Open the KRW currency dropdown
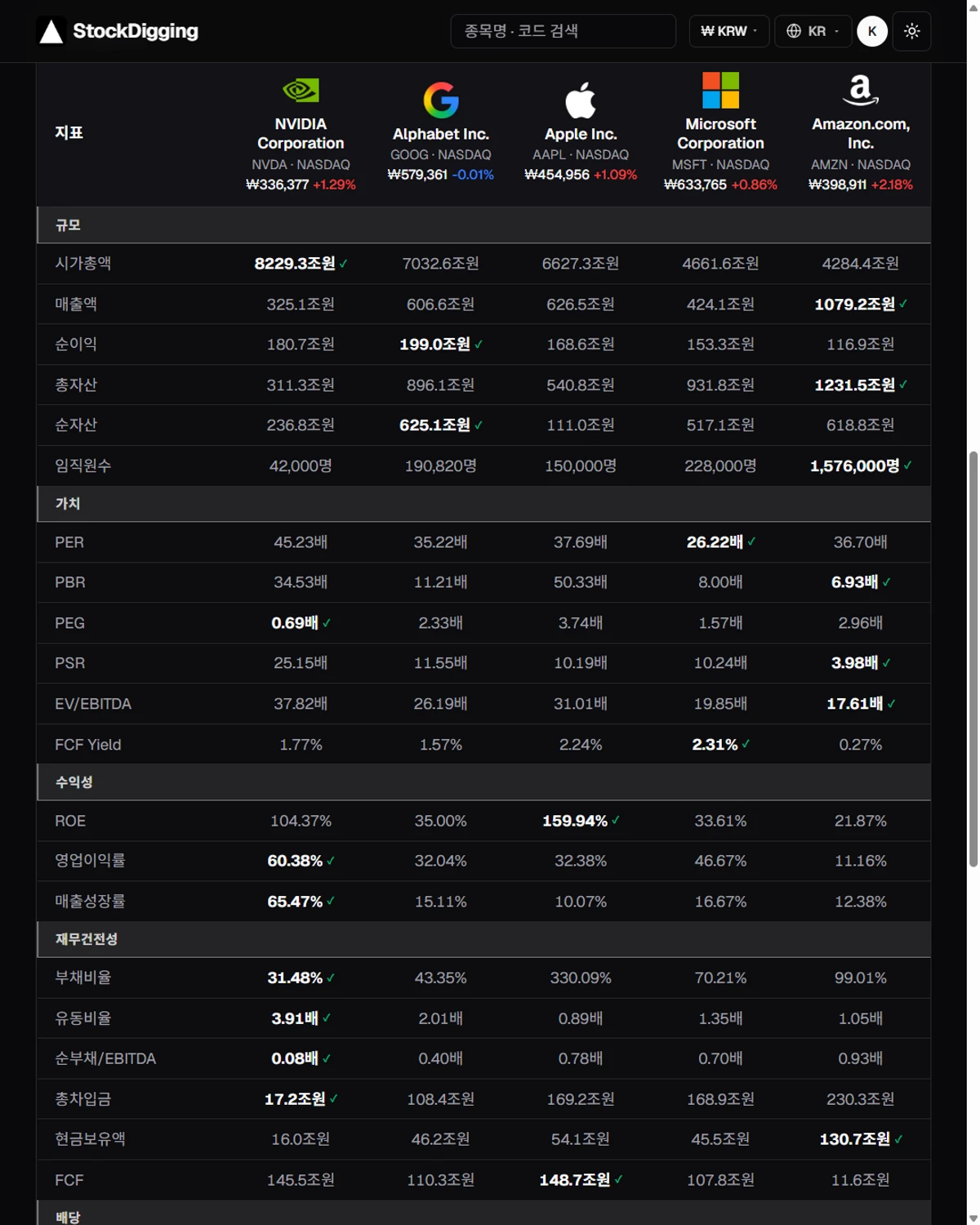Screen dimensions: 980x1225 [728, 31]
